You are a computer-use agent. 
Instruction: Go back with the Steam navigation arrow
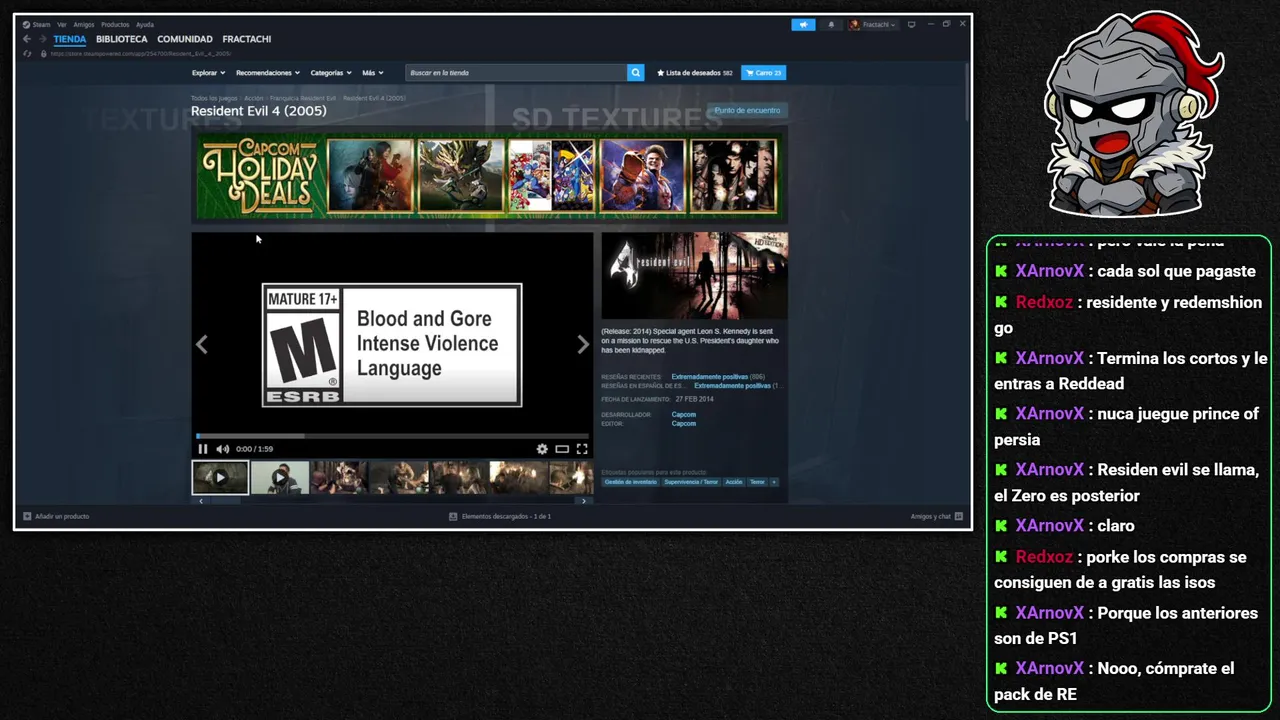[x=28, y=39]
